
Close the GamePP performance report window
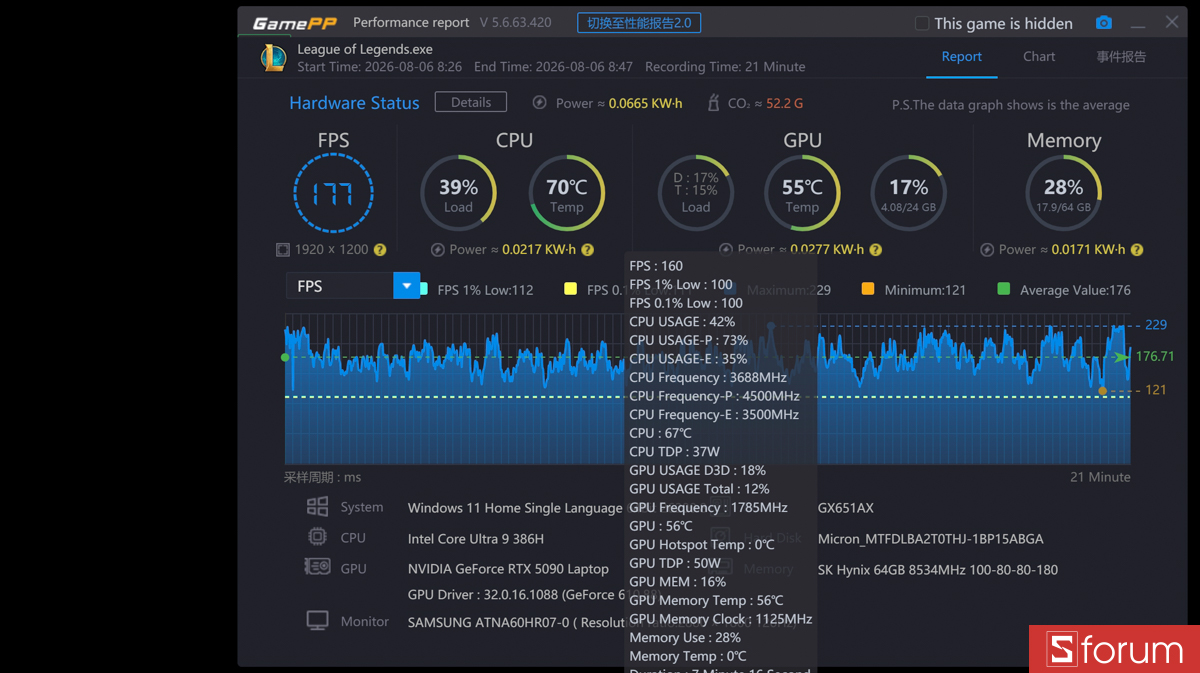click(x=1172, y=22)
